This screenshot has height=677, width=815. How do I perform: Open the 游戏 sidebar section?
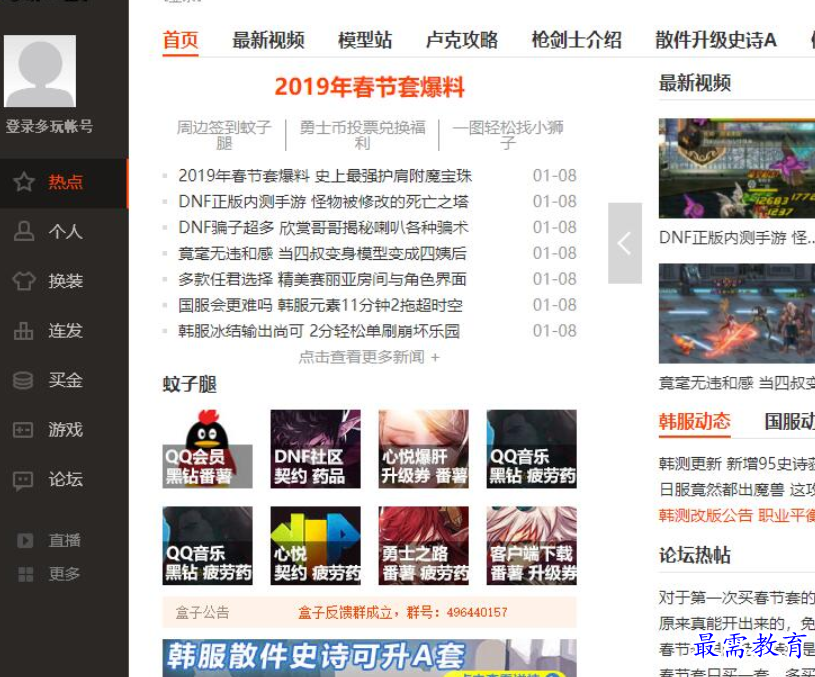tap(63, 430)
